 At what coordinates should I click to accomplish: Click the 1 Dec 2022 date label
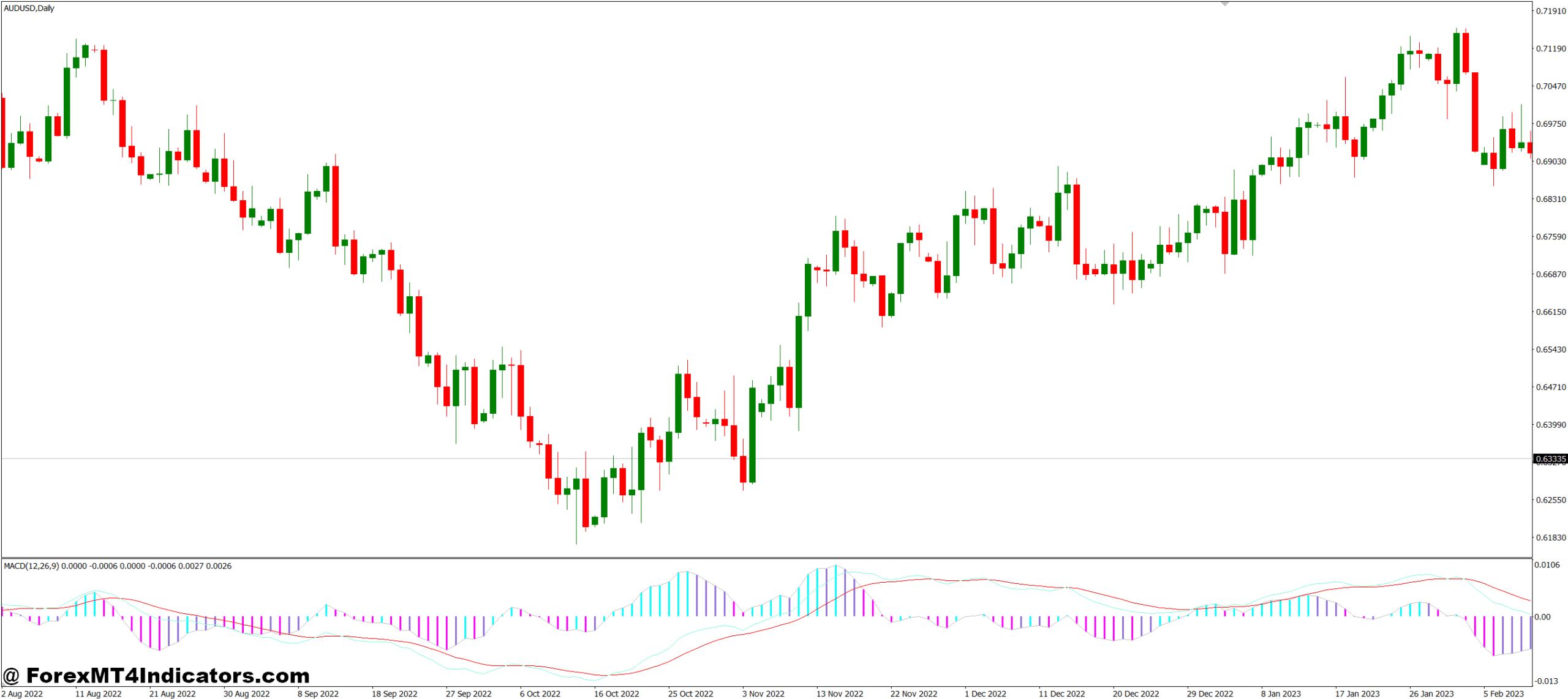985,693
